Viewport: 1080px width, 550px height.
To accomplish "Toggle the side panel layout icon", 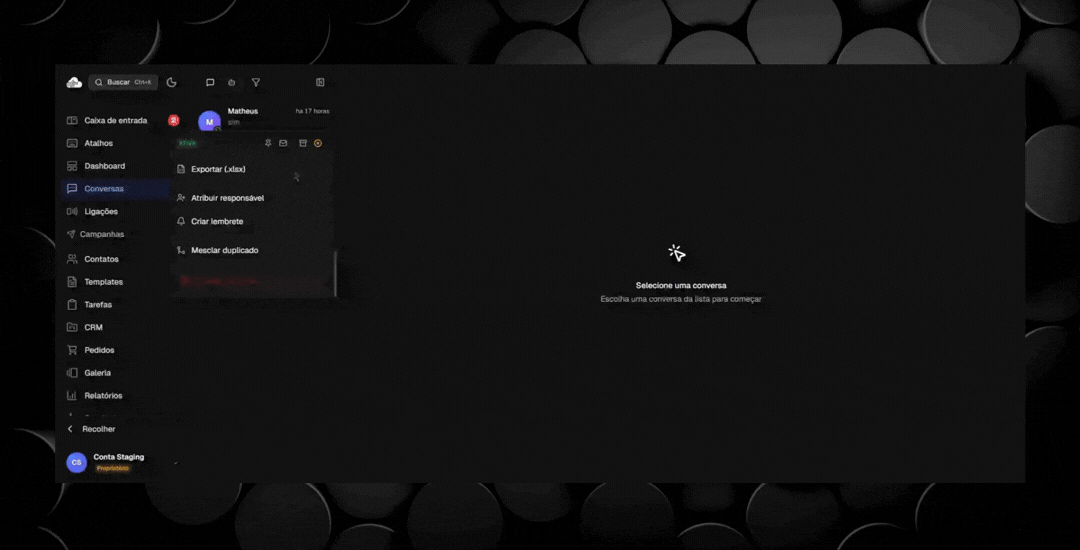I will click(320, 83).
